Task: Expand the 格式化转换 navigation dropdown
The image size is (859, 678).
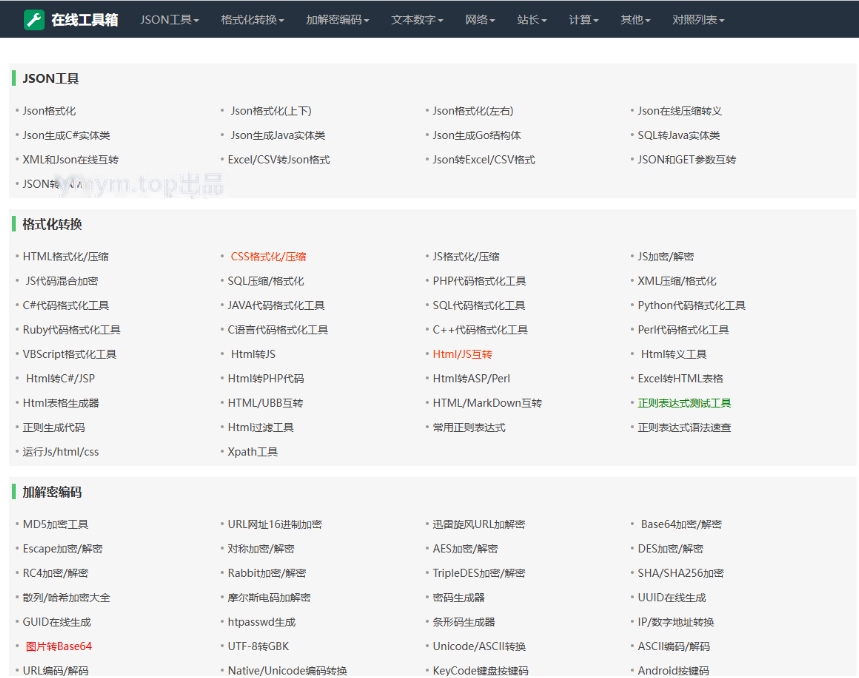Action: [252, 20]
